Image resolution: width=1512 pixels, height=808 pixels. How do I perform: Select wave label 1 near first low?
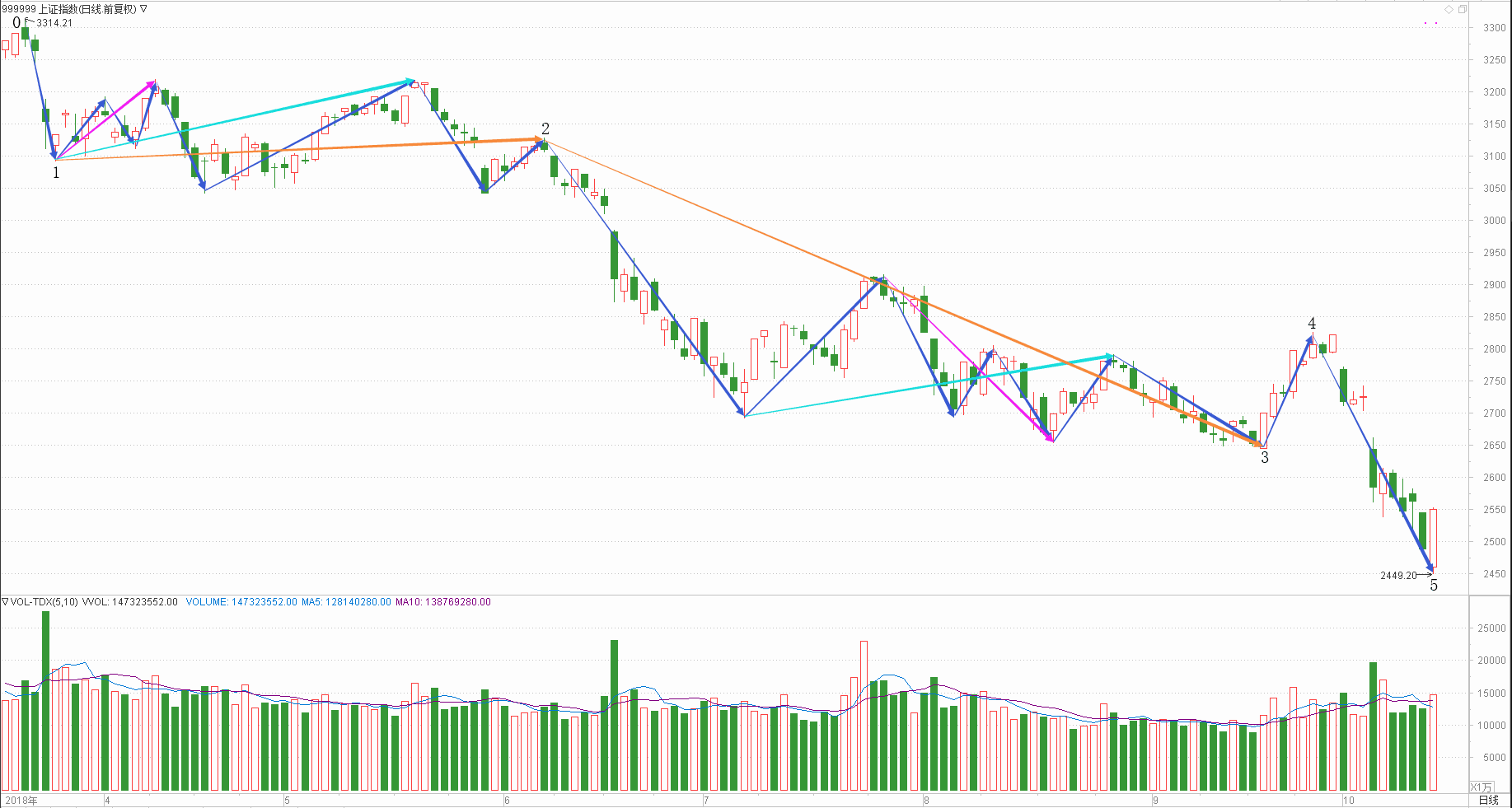tap(56, 173)
